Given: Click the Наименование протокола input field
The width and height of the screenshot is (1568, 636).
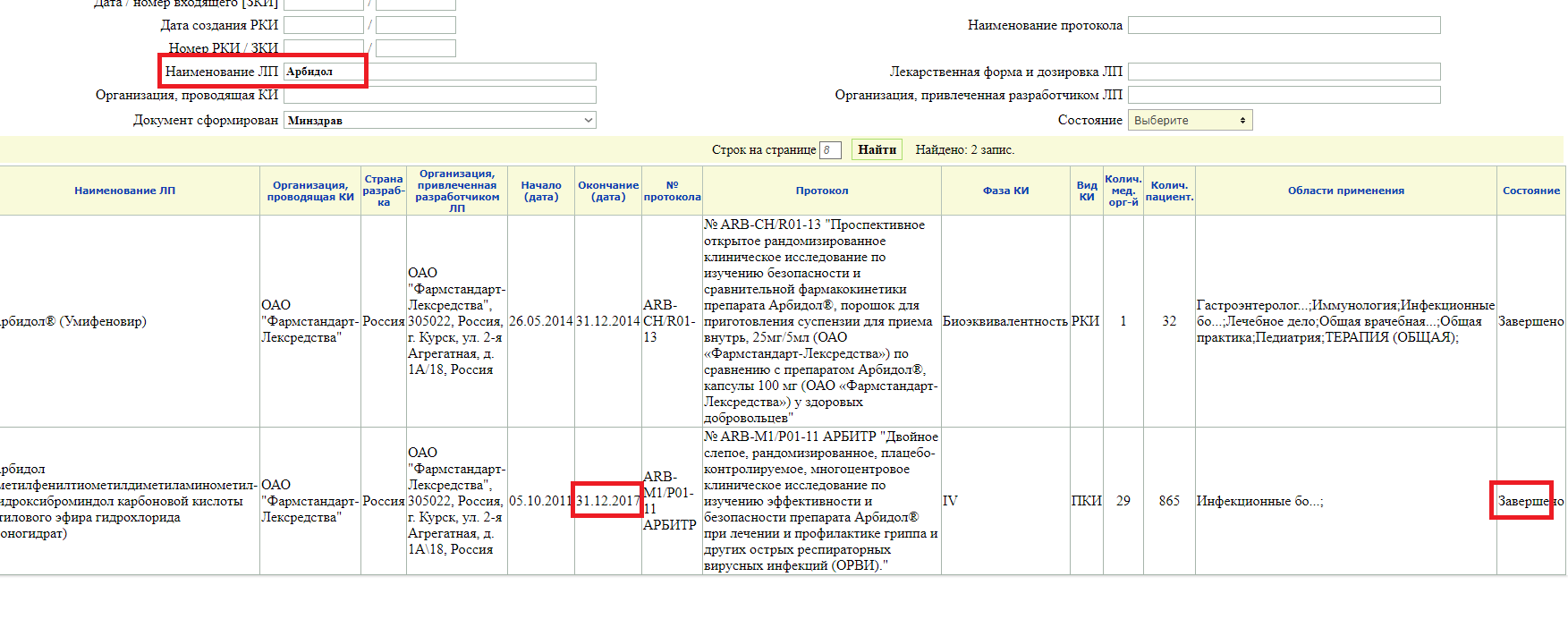Looking at the screenshot, I should (1284, 25).
